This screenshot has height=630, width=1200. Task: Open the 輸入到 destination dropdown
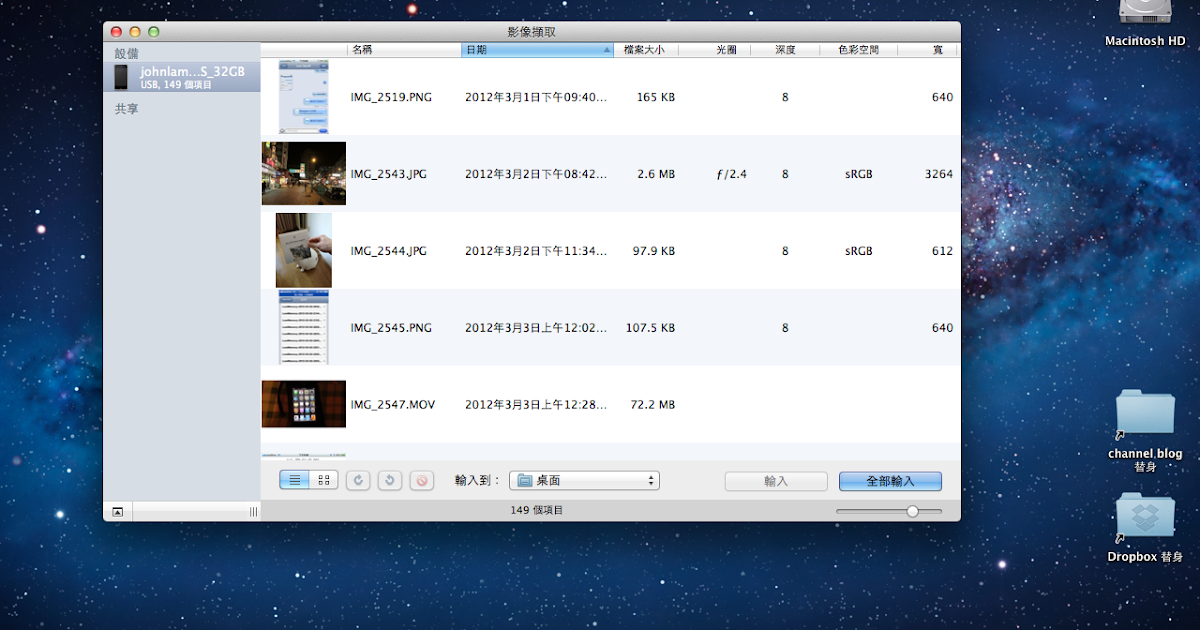click(584, 480)
